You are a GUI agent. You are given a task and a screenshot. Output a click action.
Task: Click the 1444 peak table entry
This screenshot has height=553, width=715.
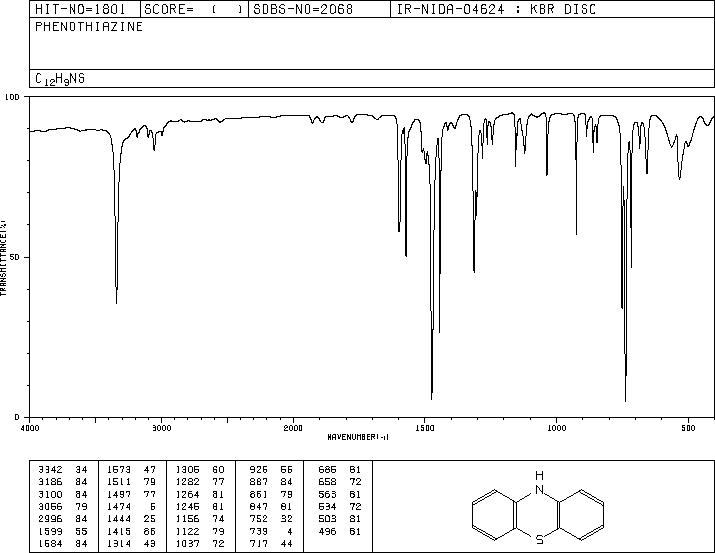pos(131,519)
